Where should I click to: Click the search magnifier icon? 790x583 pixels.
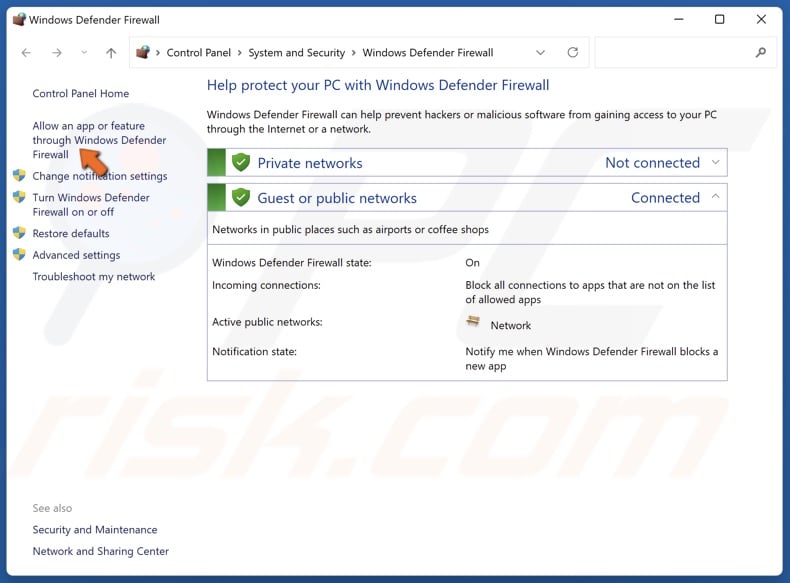tap(761, 52)
